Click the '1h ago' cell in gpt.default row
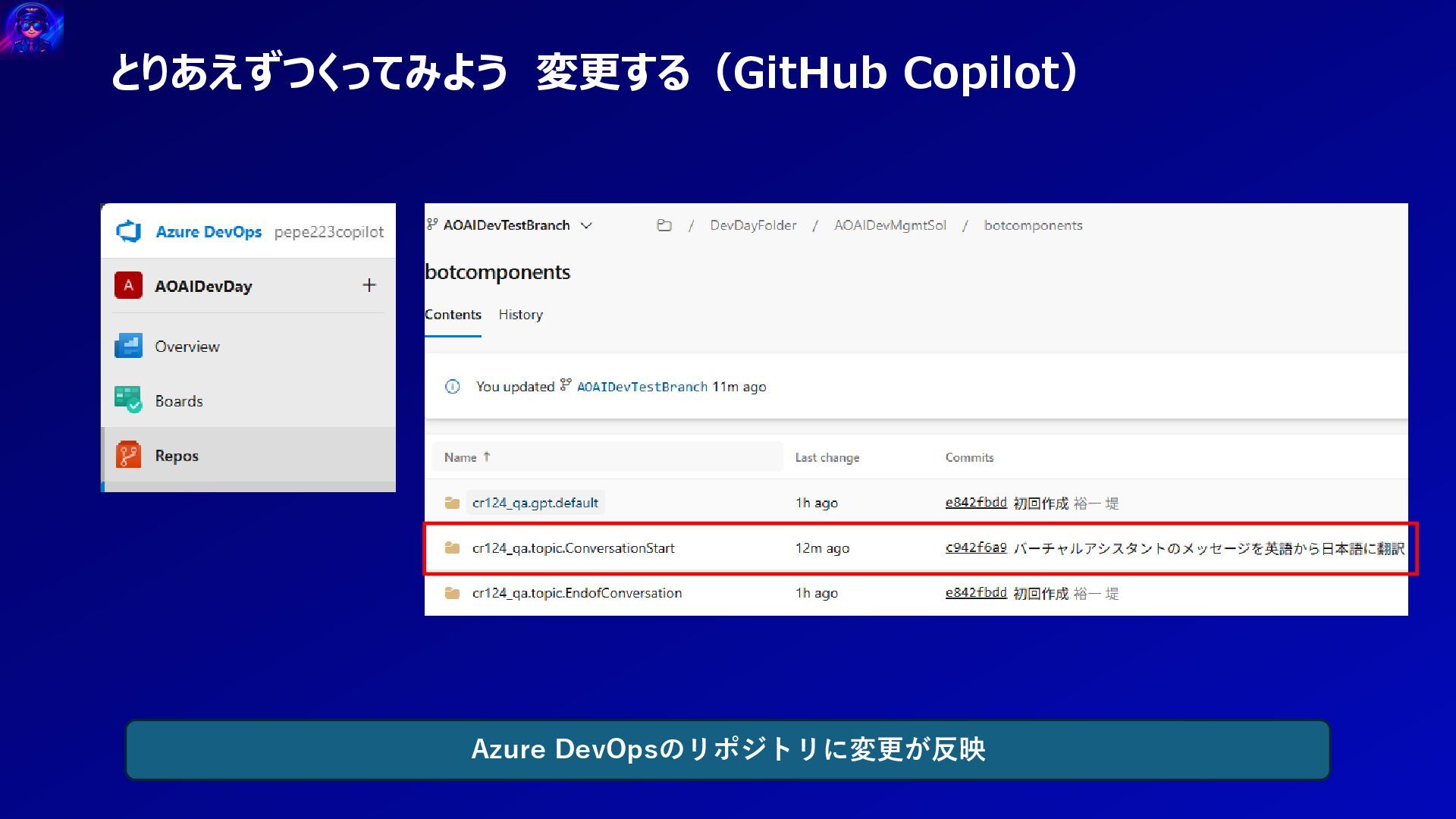Image resolution: width=1456 pixels, height=819 pixels. pyautogui.click(x=817, y=503)
